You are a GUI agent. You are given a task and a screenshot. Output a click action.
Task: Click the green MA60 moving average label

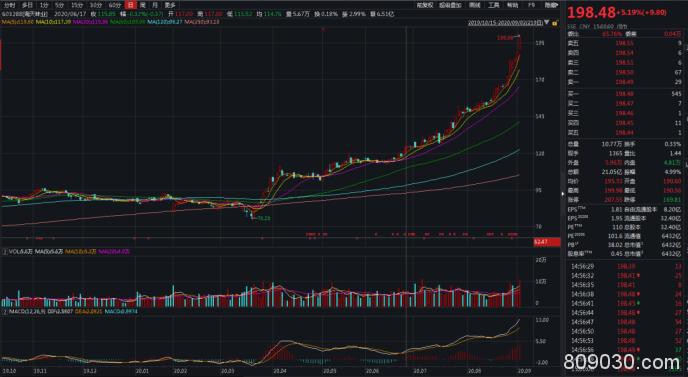click(128, 22)
